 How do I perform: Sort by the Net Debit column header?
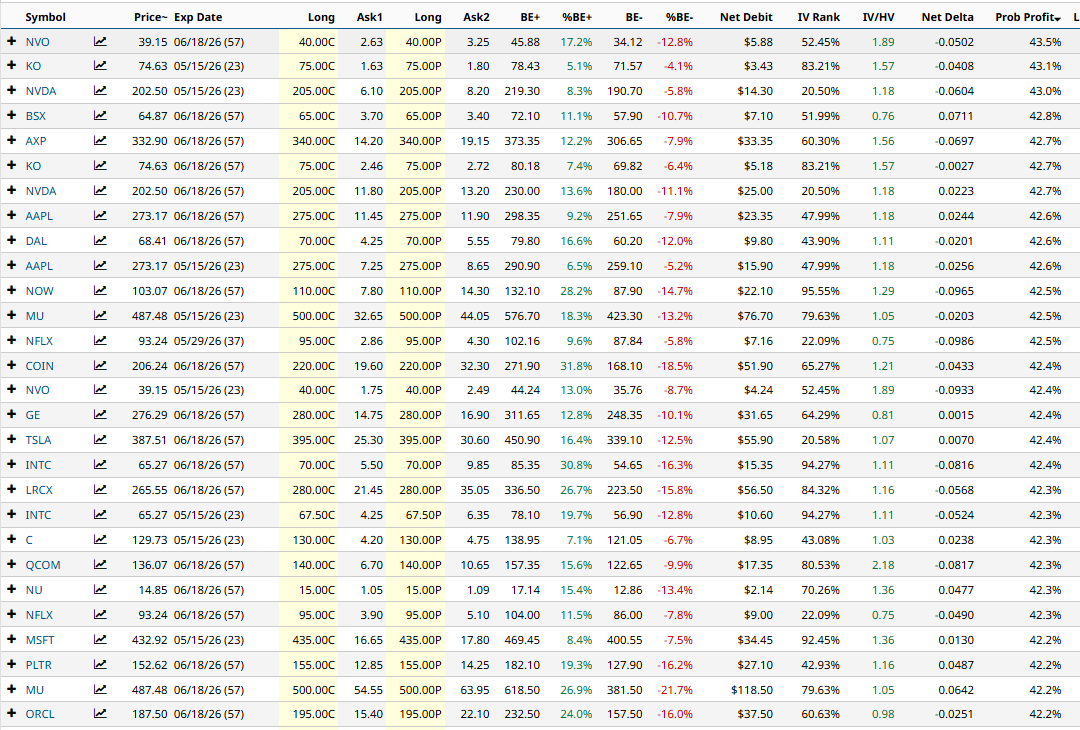point(746,17)
